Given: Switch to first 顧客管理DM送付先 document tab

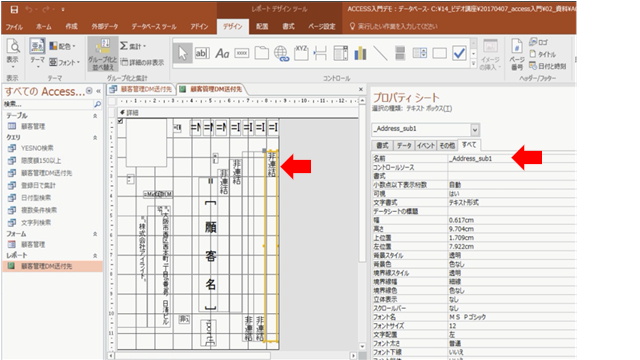Looking at the screenshot, I should point(141,89).
